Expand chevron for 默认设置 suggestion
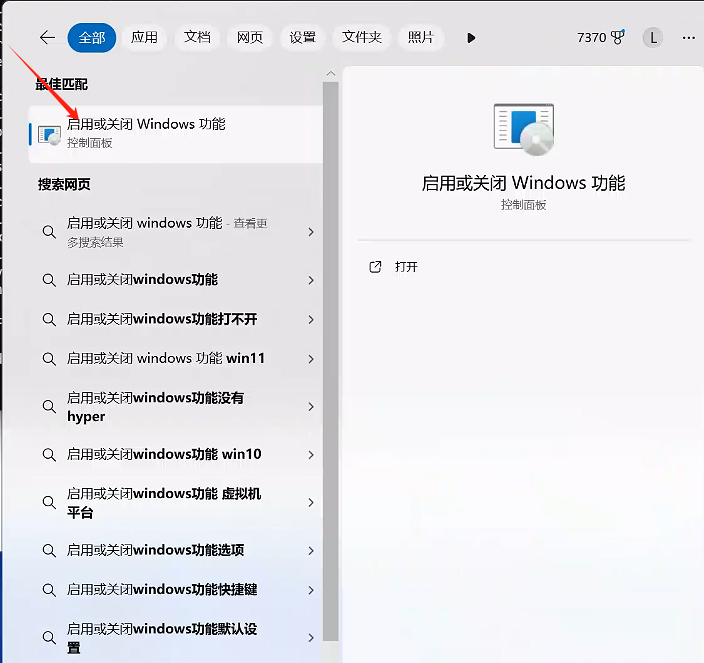Viewport: 704px width, 663px height. click(x=311, y=638)
